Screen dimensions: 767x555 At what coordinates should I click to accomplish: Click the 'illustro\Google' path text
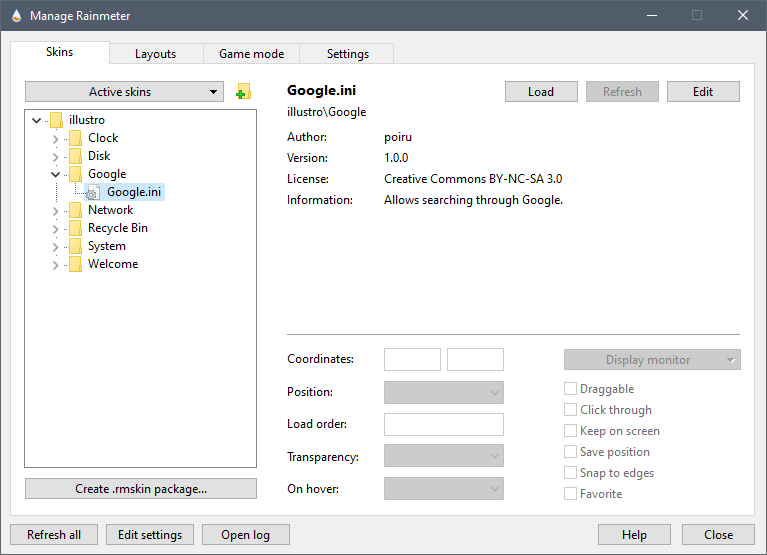(326, 112)
